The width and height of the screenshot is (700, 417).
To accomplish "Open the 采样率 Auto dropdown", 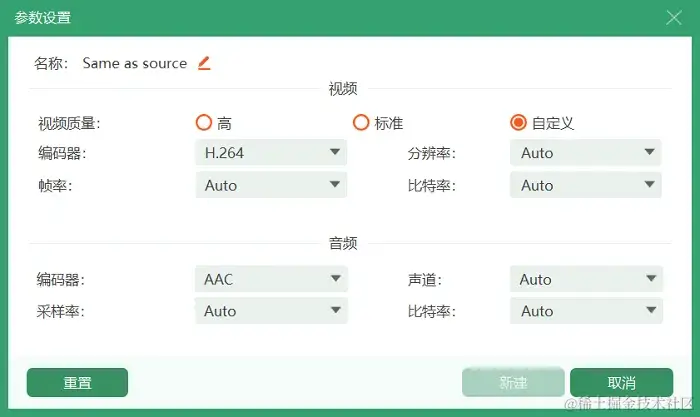I will pyautogui.click(x=271, y=311).
